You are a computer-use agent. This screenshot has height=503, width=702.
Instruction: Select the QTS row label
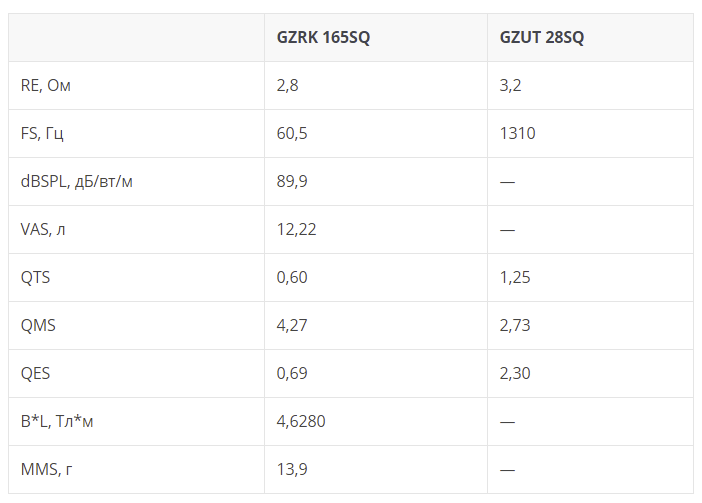click(x=35, y=277)
